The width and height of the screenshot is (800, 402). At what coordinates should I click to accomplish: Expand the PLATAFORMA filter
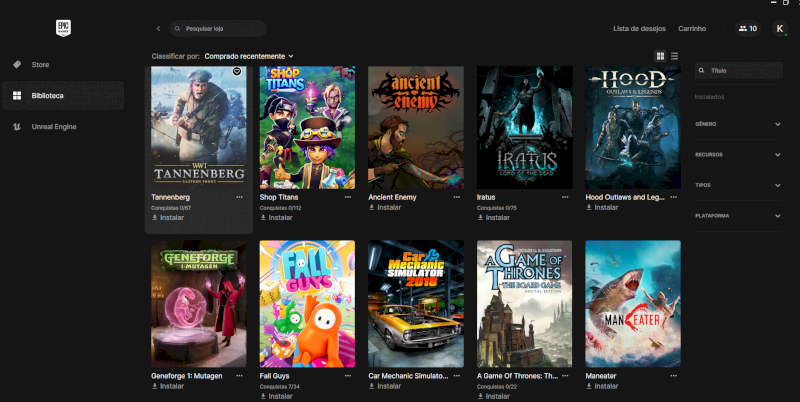click(739, 216)
